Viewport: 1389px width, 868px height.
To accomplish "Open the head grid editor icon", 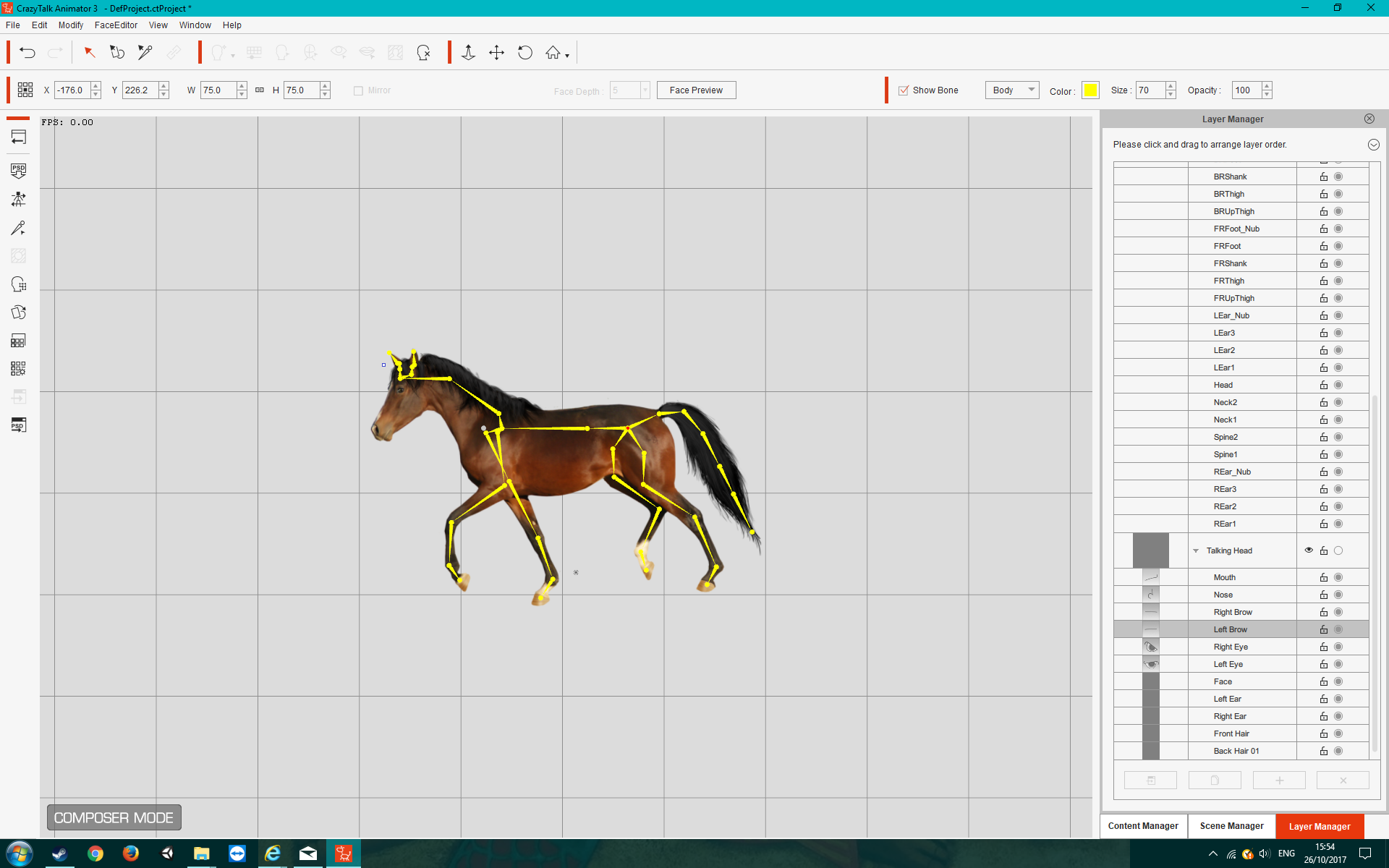I will pyautogui.click(x=19, y=284).
